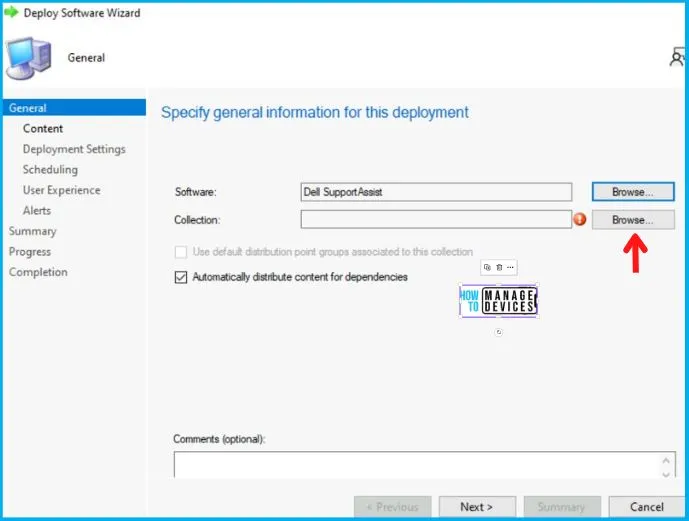Image resolution: width=689 pixels, height=521 pixels.
Task: Click the duplicate icon above the logo
Action: (488, 268)
